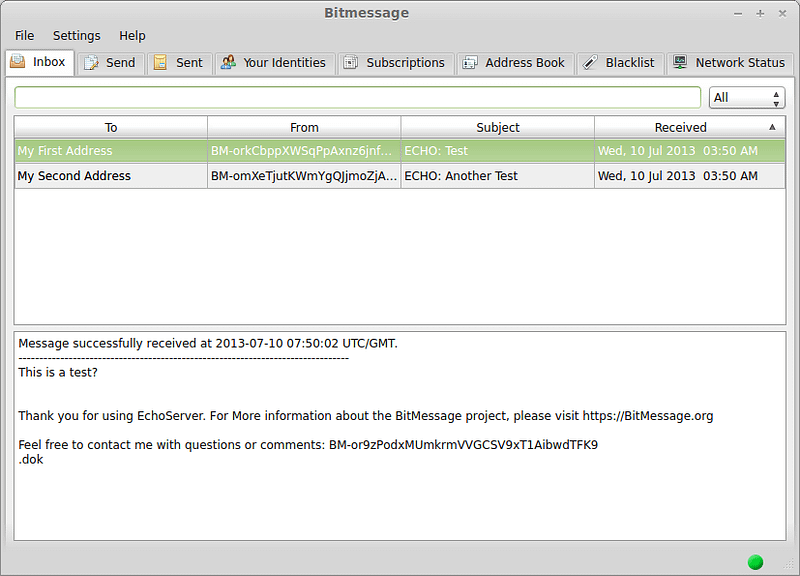Viewport: 800px width, 576px height.
Task: Click sender 'BM-orkCbppXWSqPpAxnz6jnf...'
Action: 304,151
